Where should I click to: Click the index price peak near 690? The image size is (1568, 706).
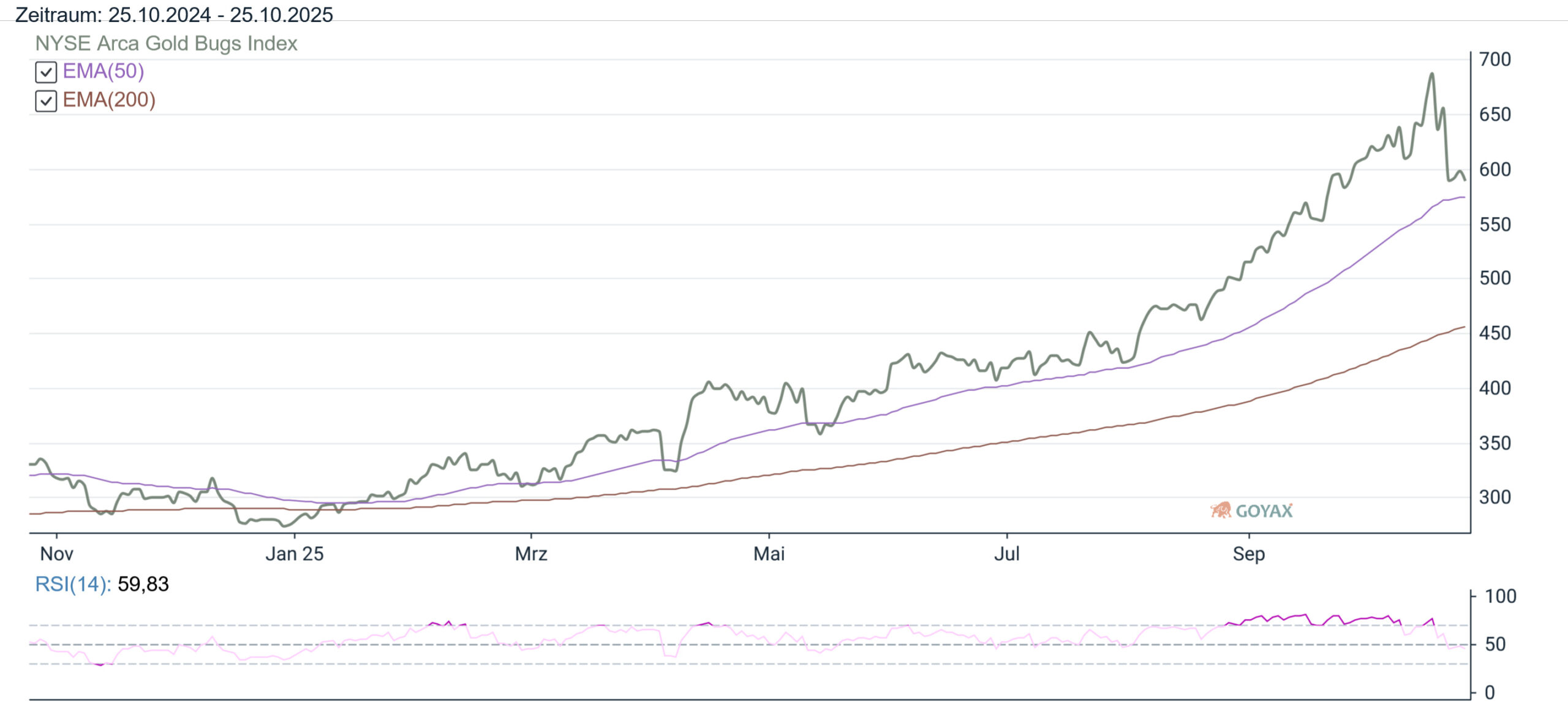click(1431, 74)
